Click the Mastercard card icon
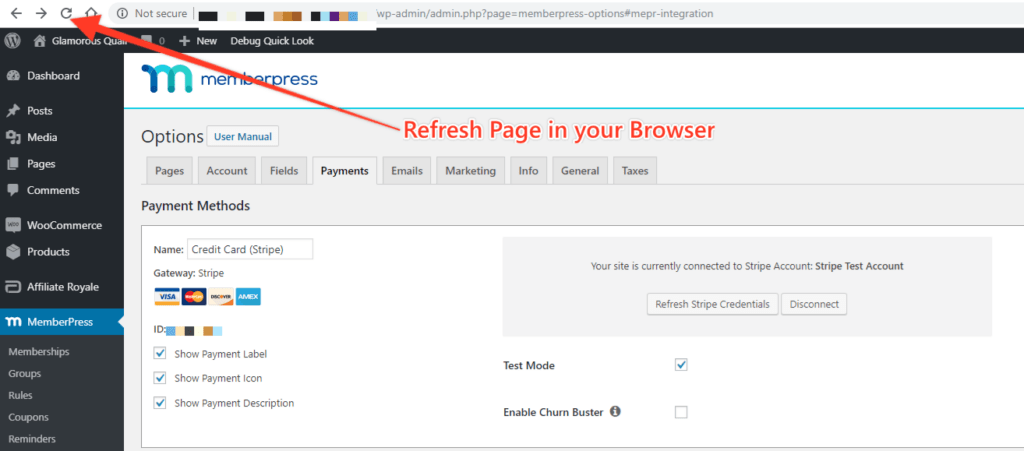This screenshot has height=451, width=1024. [194, 296]
